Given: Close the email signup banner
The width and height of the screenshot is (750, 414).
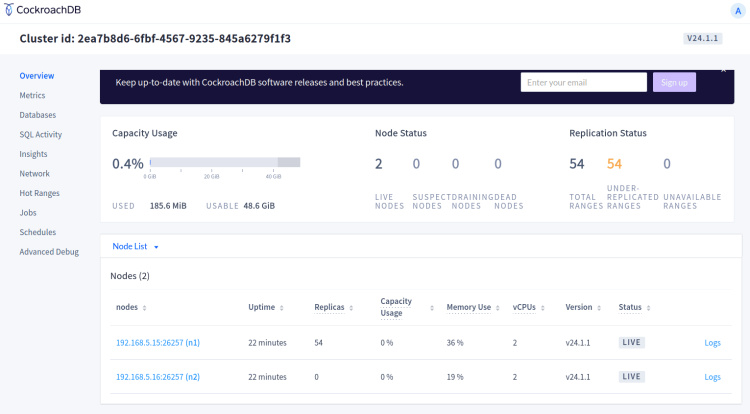Looking at the screenshot, I should [x=724, y=70].
